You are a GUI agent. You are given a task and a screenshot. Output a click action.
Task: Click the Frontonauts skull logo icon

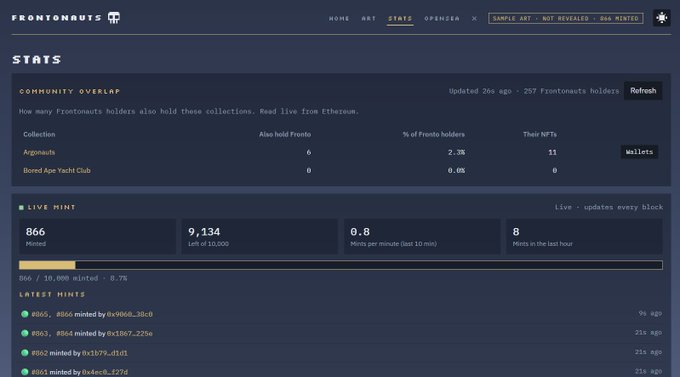[114, 18]
